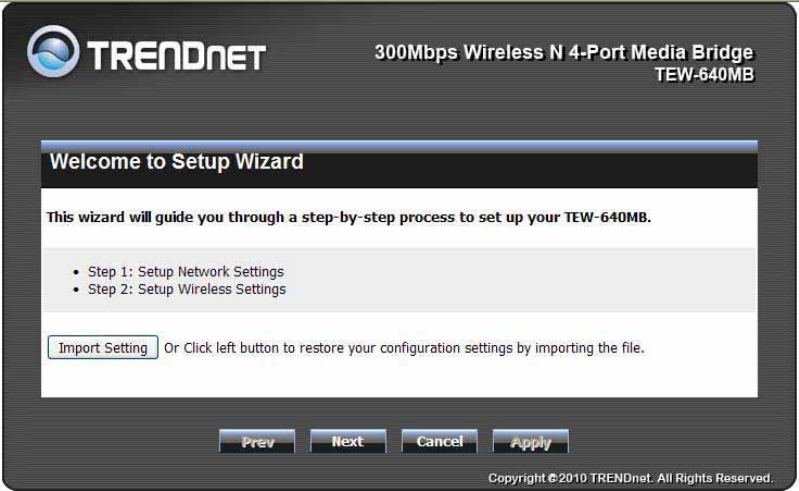This screenshot has height=491, width=799.
Task: Select Step 1: Setup Network Settings
Action: click(185, 271)
